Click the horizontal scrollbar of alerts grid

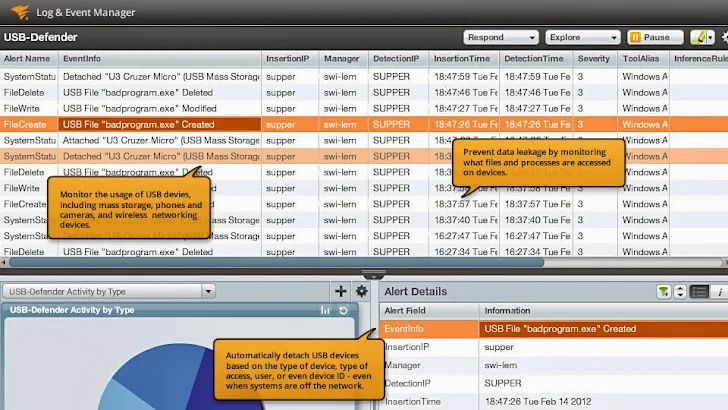click(x=276, y=263)
